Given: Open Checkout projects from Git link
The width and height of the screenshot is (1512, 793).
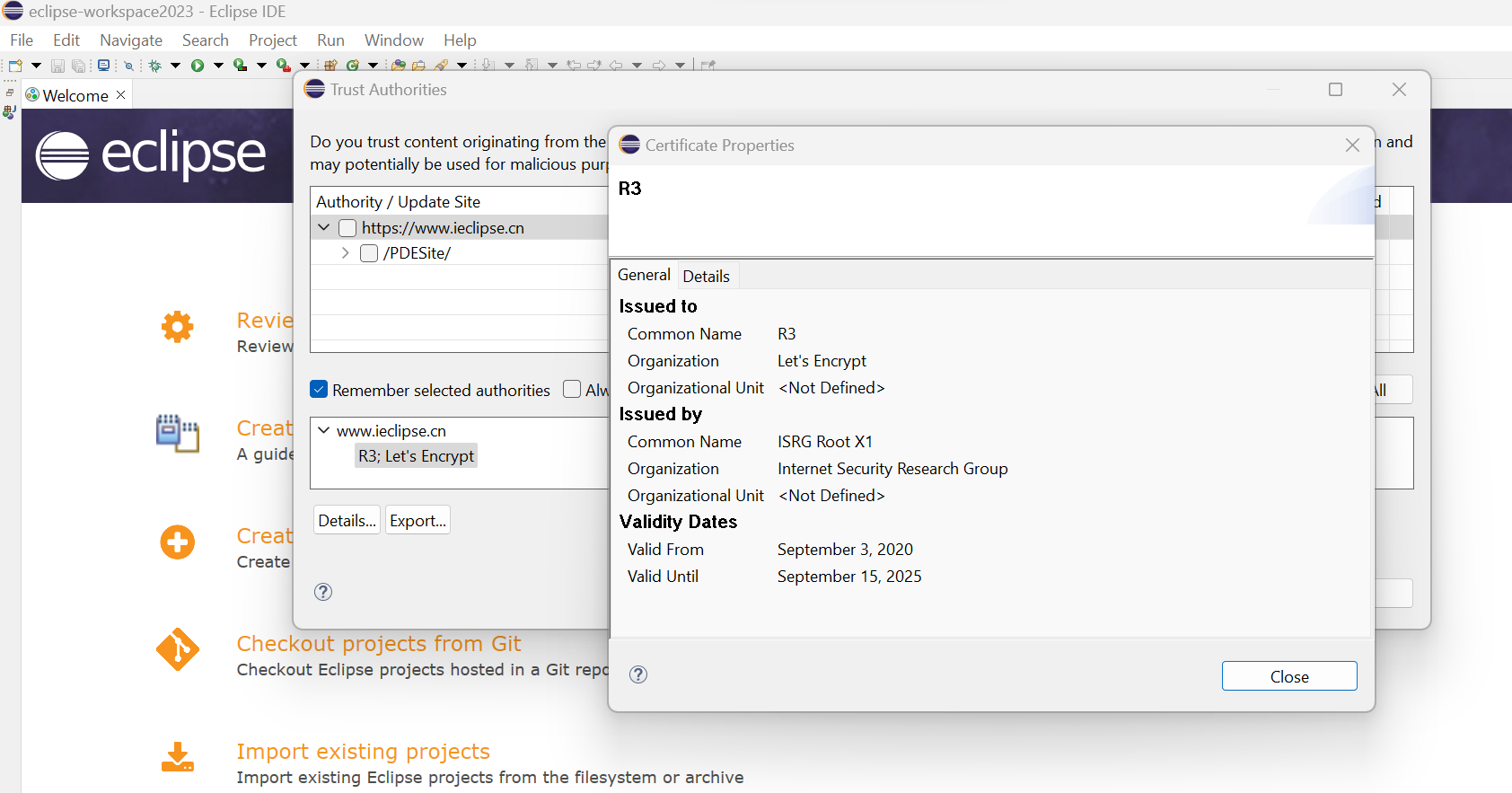Looking at the screenshot, I should pyautogui.click(x=378, y=643).
